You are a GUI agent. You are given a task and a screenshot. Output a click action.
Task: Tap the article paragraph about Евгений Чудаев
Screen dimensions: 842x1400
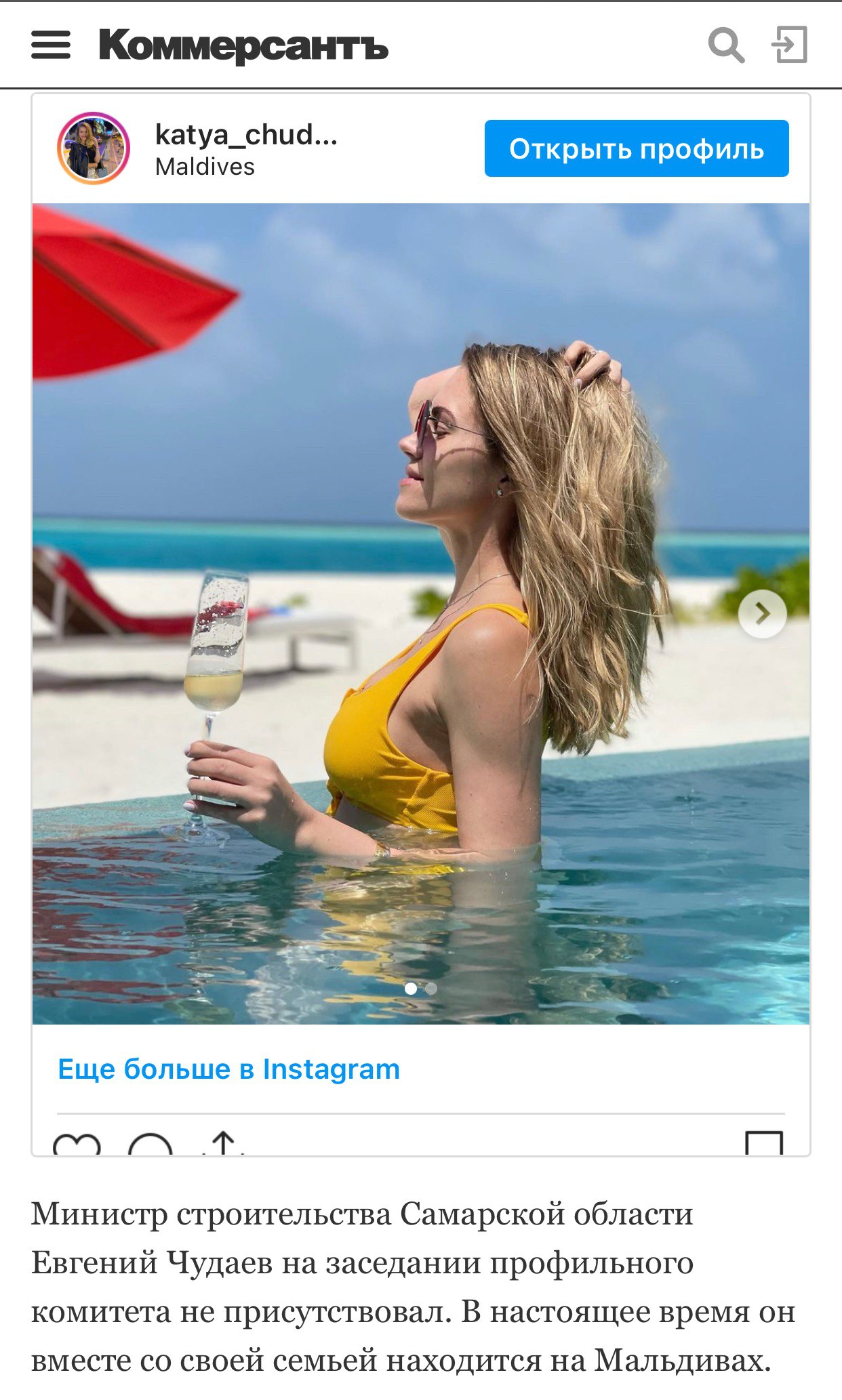(414, 1287)
